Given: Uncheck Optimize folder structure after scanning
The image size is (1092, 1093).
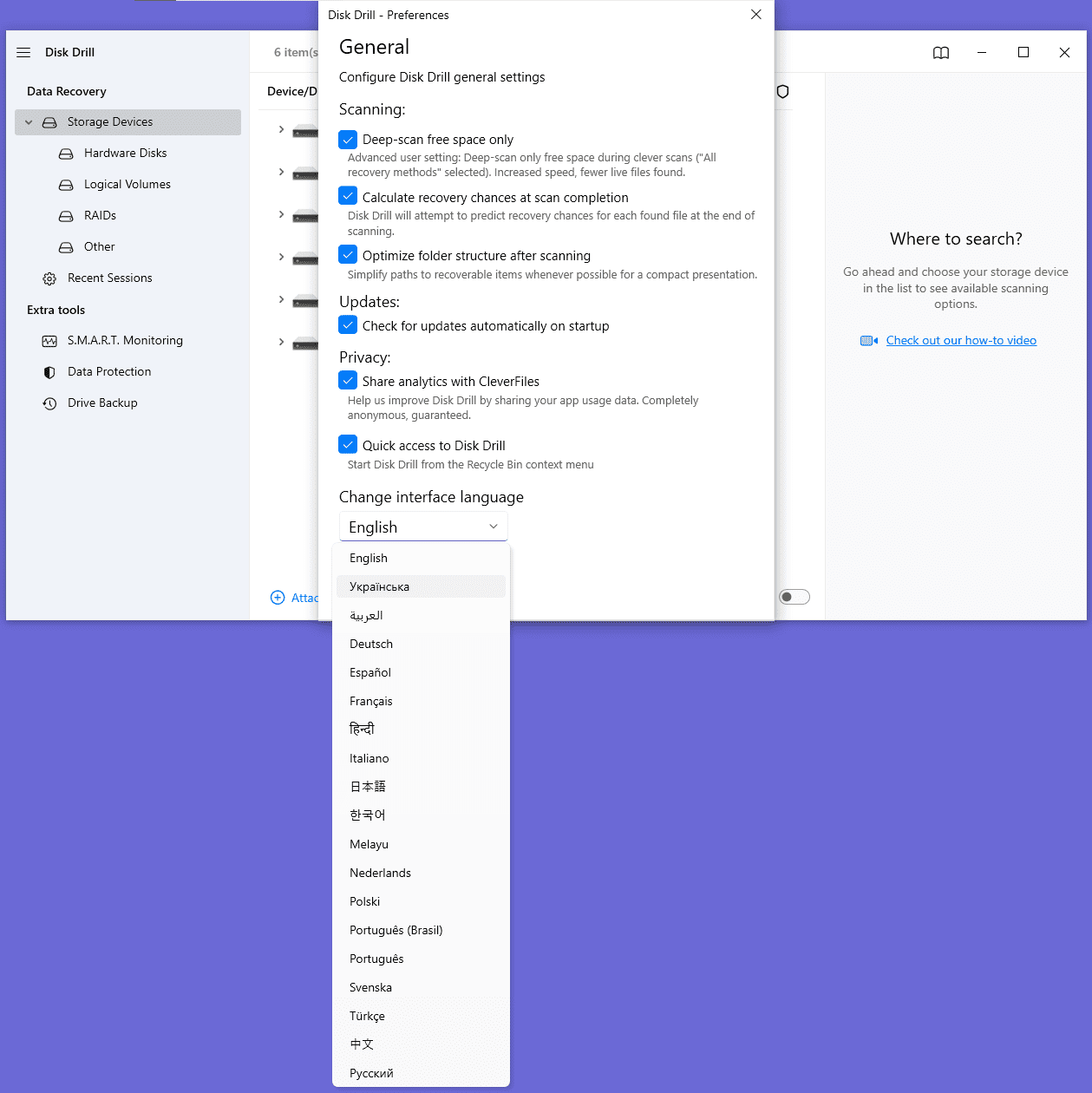Looking at the screenshot, I should pyautogui.click(x=348, y=254).
